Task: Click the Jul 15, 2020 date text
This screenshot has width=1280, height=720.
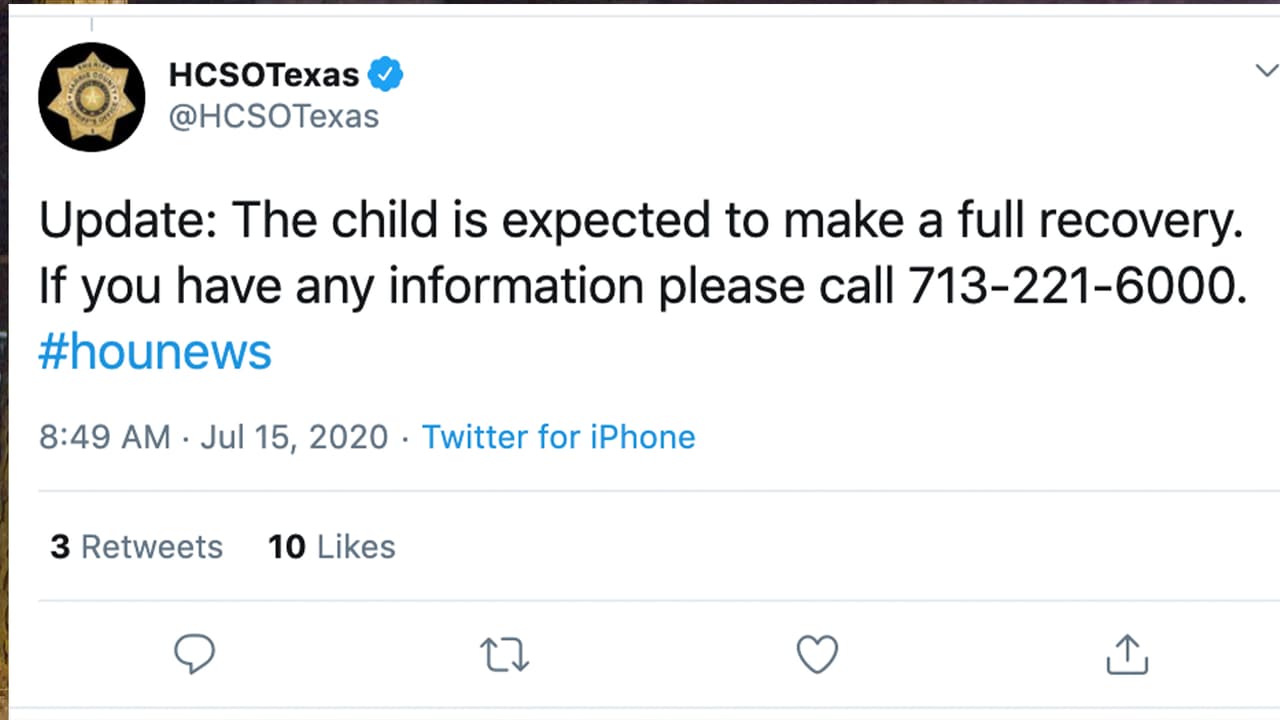Action: [294, 437]
